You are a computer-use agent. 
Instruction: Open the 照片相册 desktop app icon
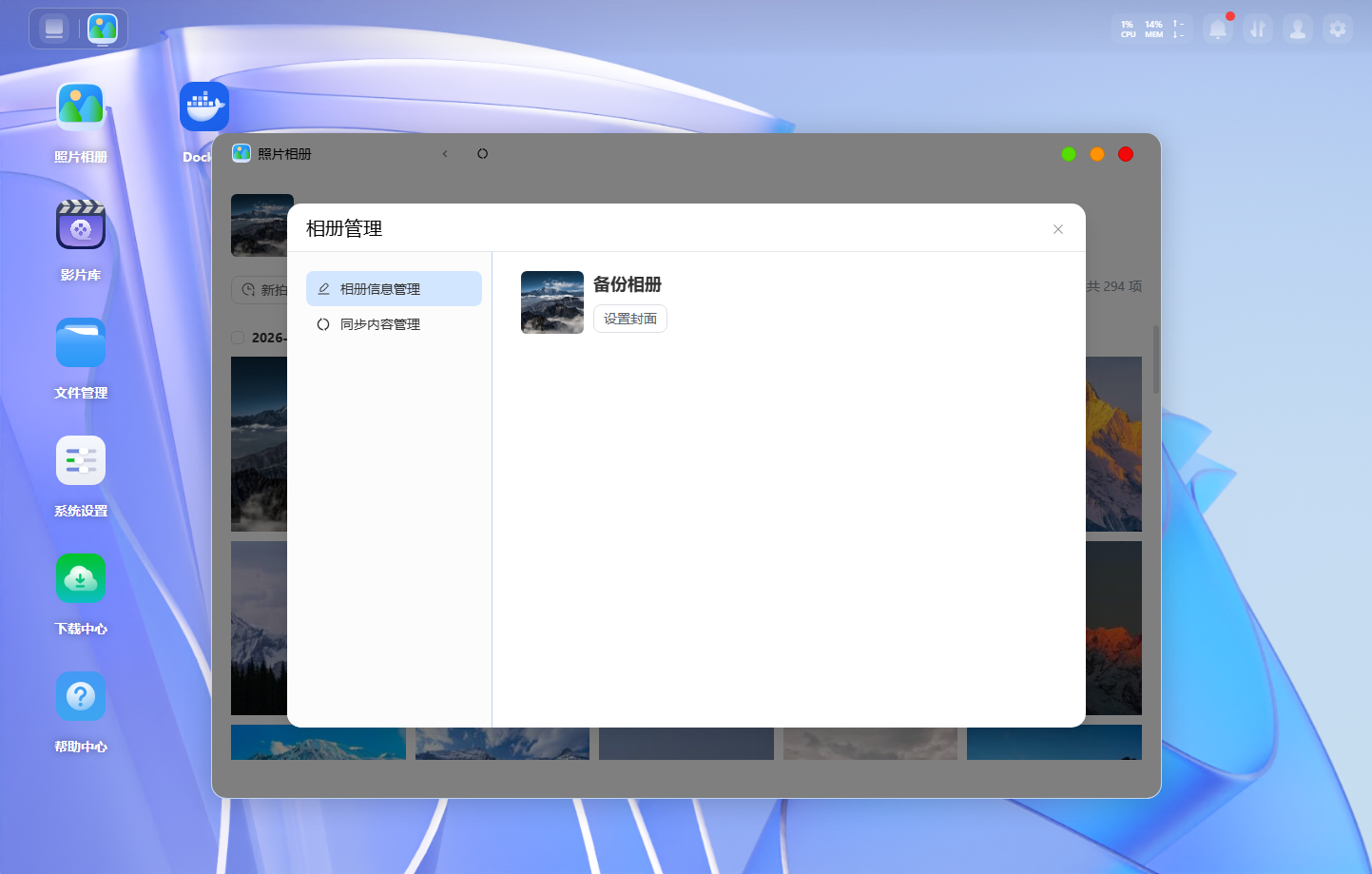pos(81,107)
